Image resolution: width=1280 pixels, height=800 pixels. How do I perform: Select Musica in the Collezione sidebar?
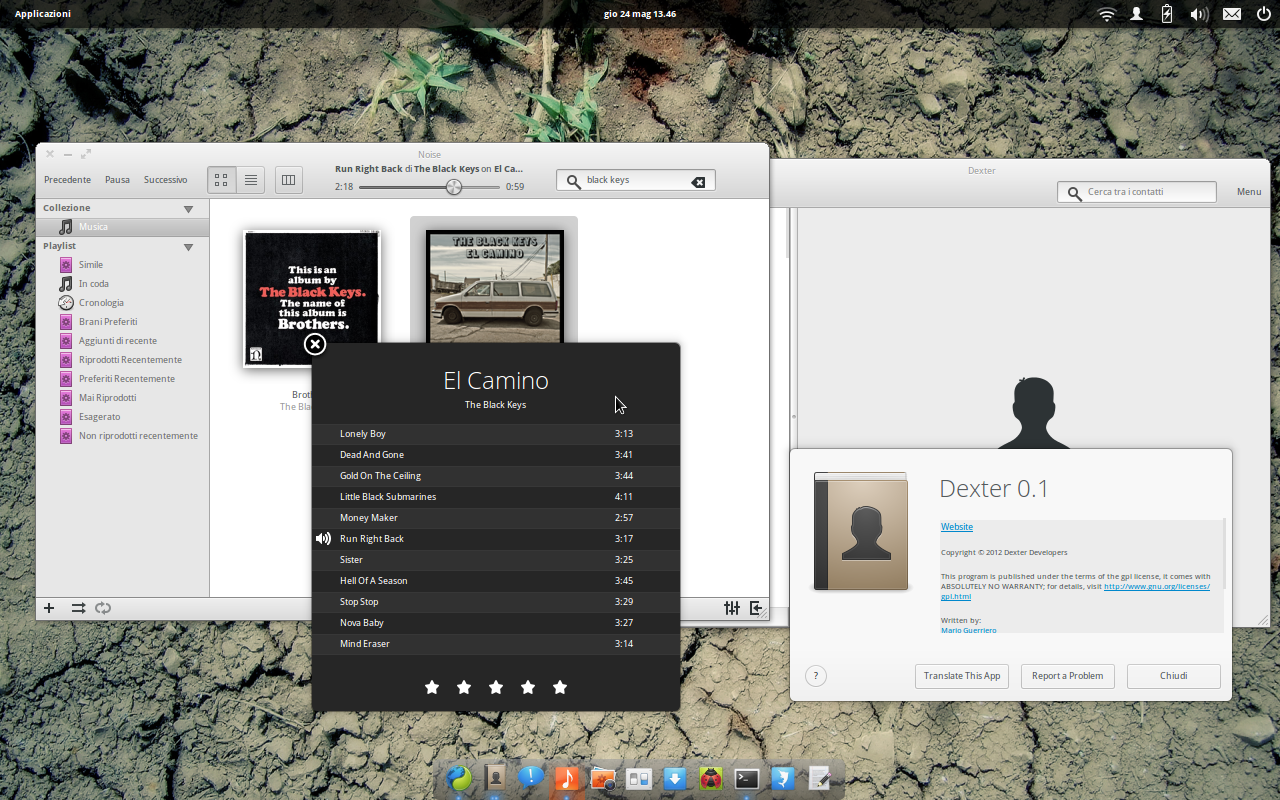point(122,227)
